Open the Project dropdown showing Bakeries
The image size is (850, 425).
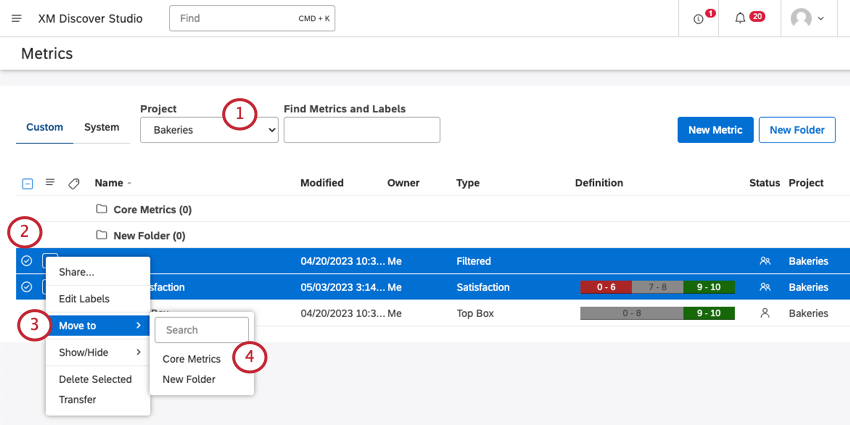[209, 130]
